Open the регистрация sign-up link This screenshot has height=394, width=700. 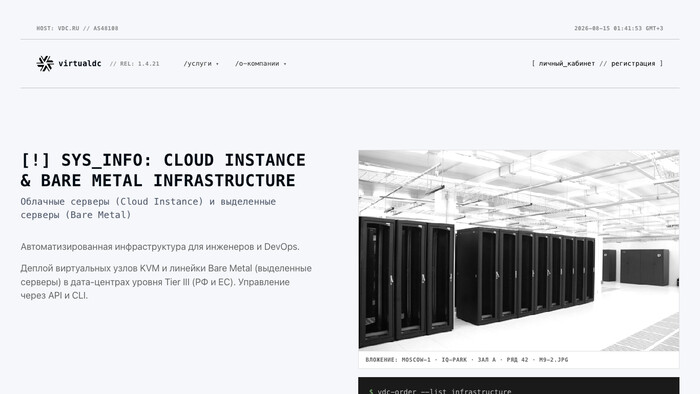633,64
